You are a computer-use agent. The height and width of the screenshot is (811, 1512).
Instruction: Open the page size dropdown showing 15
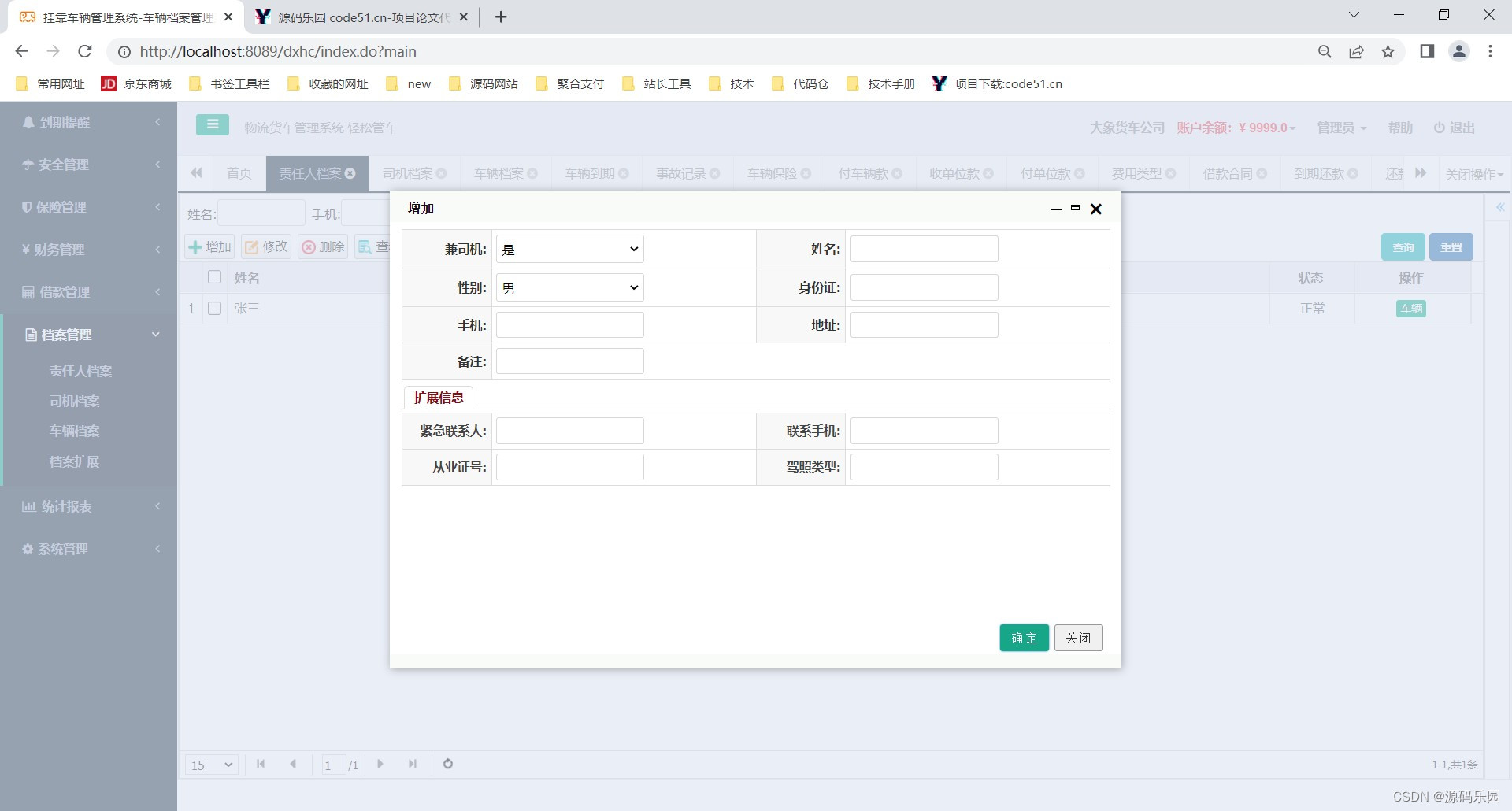(x=210, y=765)
